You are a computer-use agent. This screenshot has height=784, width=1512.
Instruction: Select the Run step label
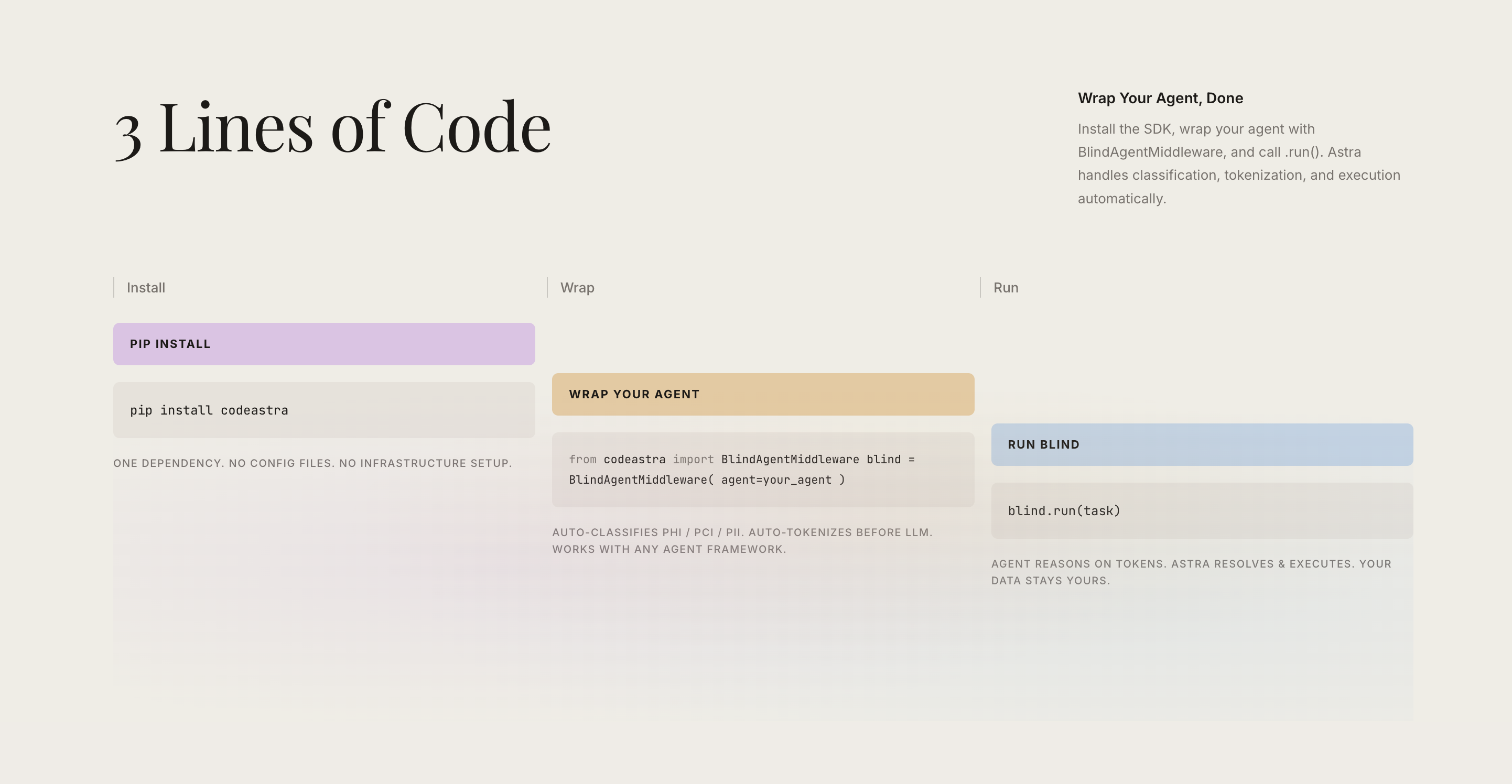[1006, 288]
